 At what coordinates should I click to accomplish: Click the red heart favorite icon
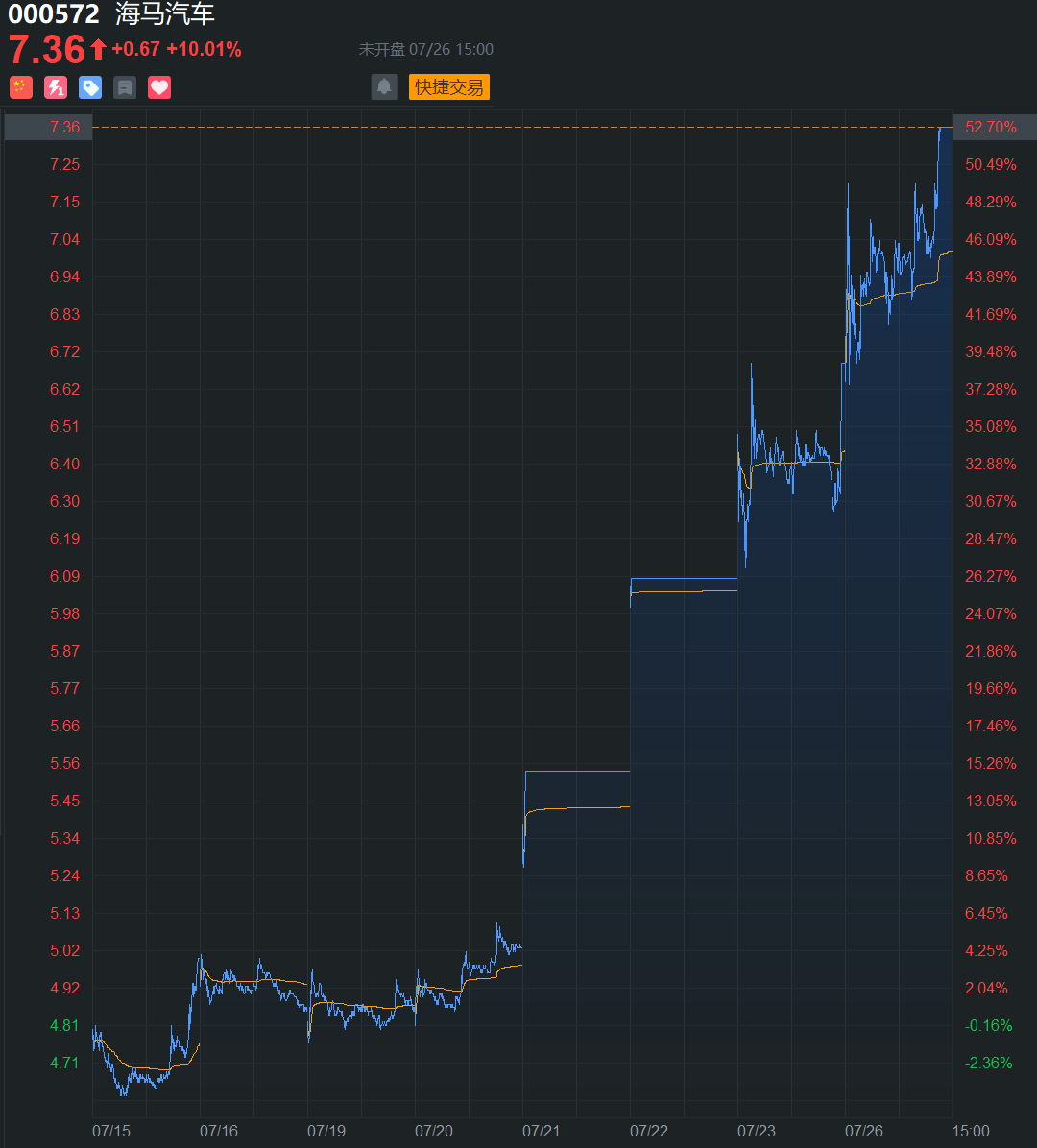point(159,87)
